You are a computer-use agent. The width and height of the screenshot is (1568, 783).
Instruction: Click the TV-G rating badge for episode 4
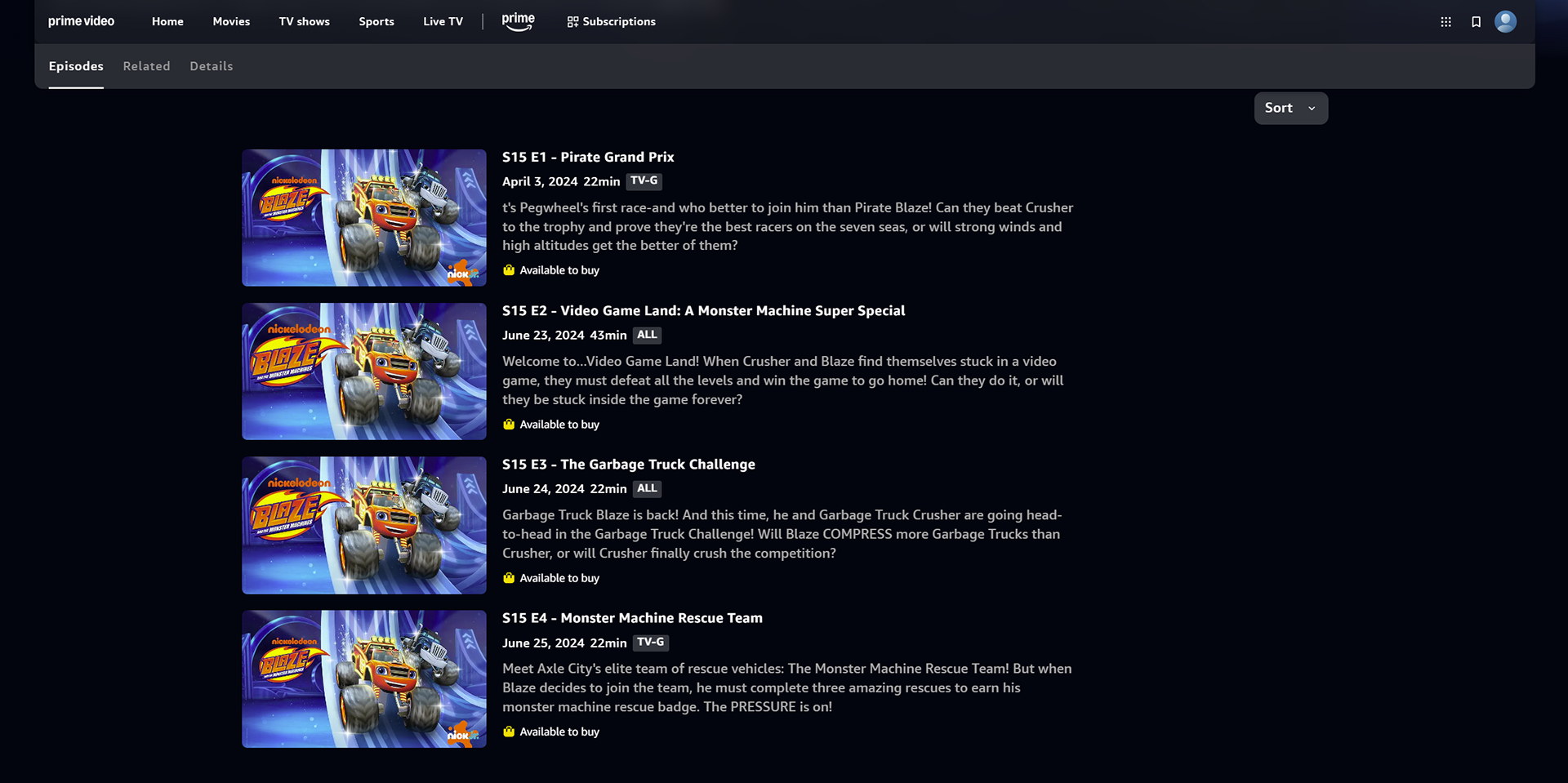coord(650,643)
